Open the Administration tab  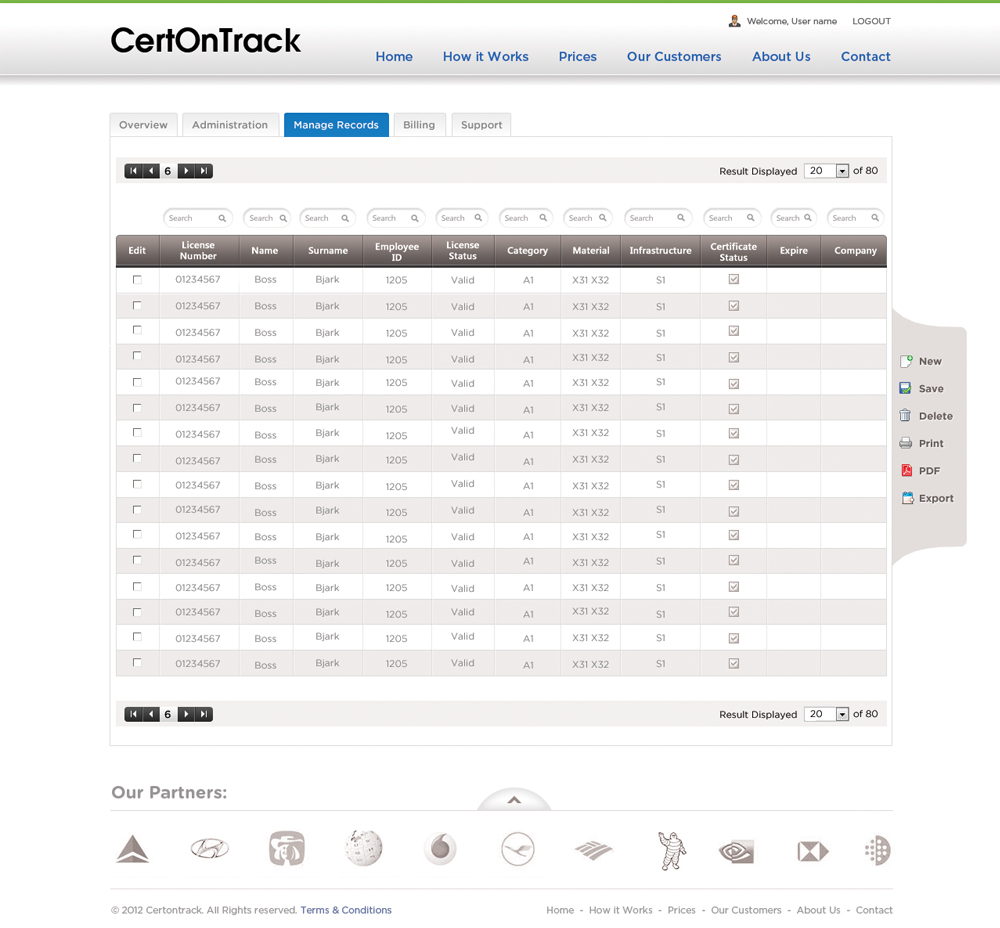click(x=230, y=125)
